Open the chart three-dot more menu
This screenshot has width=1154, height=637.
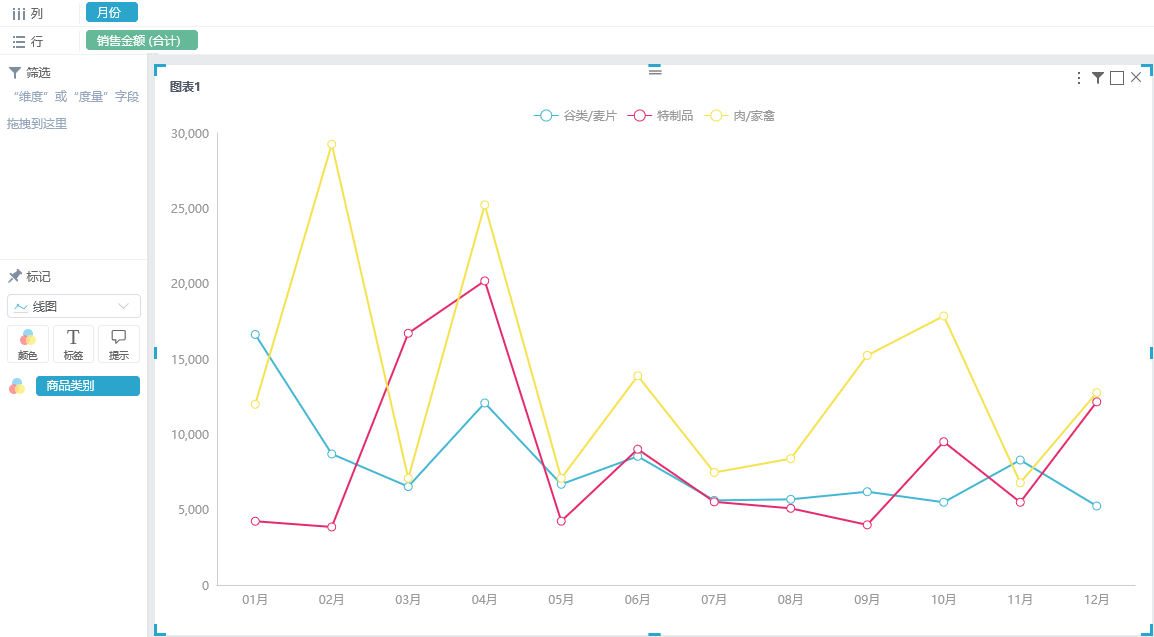(x=1079, y=78)
